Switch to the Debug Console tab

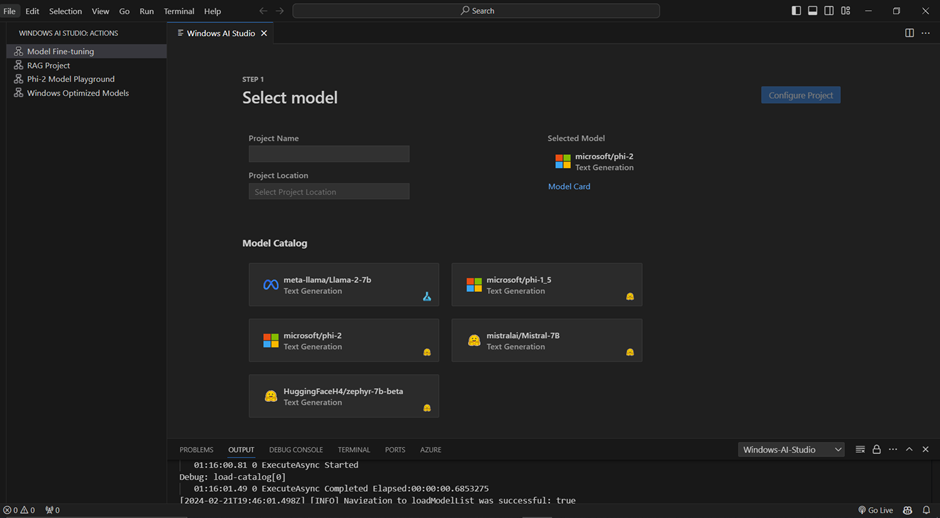click(296, 450)
